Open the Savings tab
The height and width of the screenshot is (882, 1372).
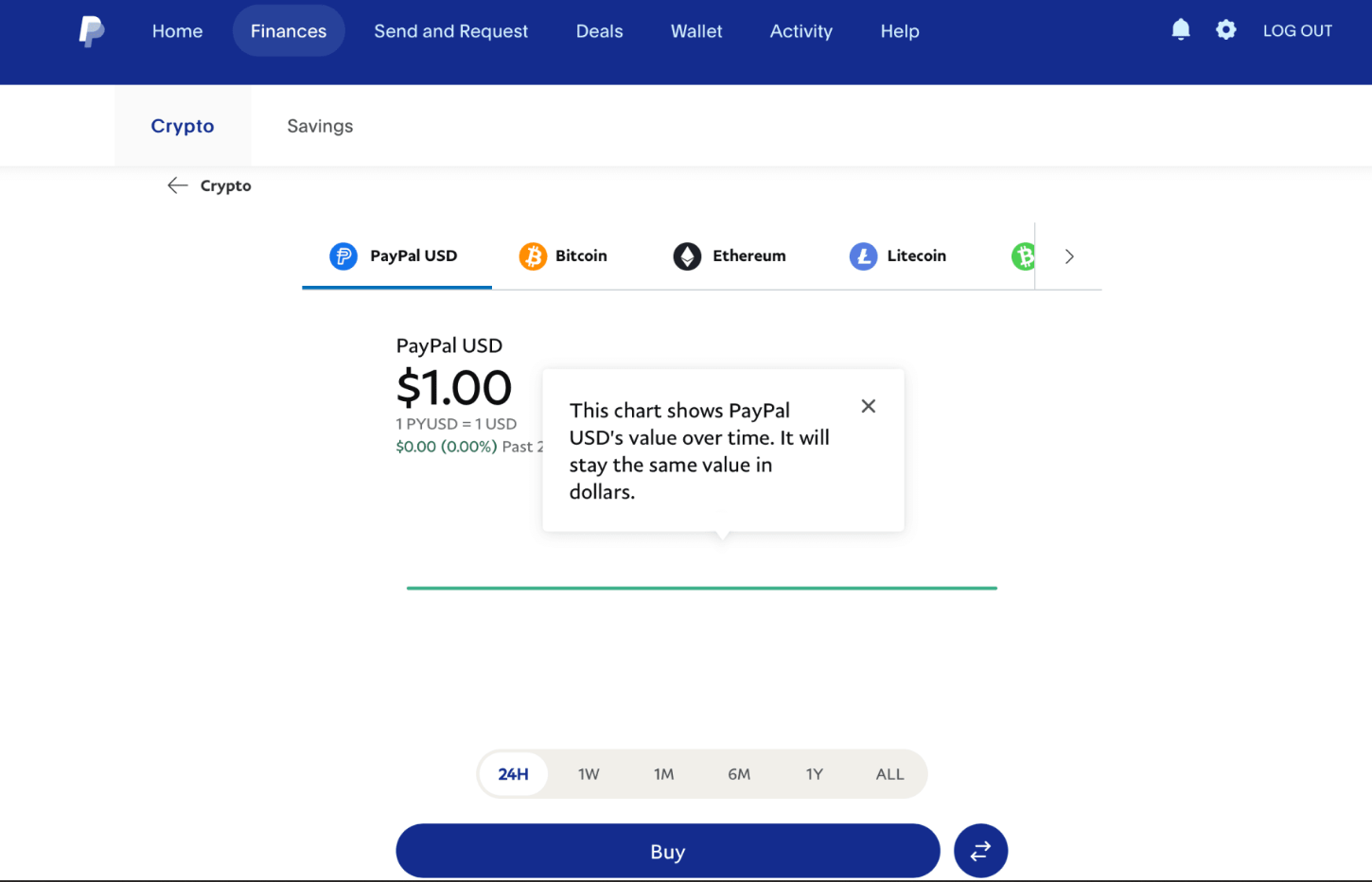320,126
